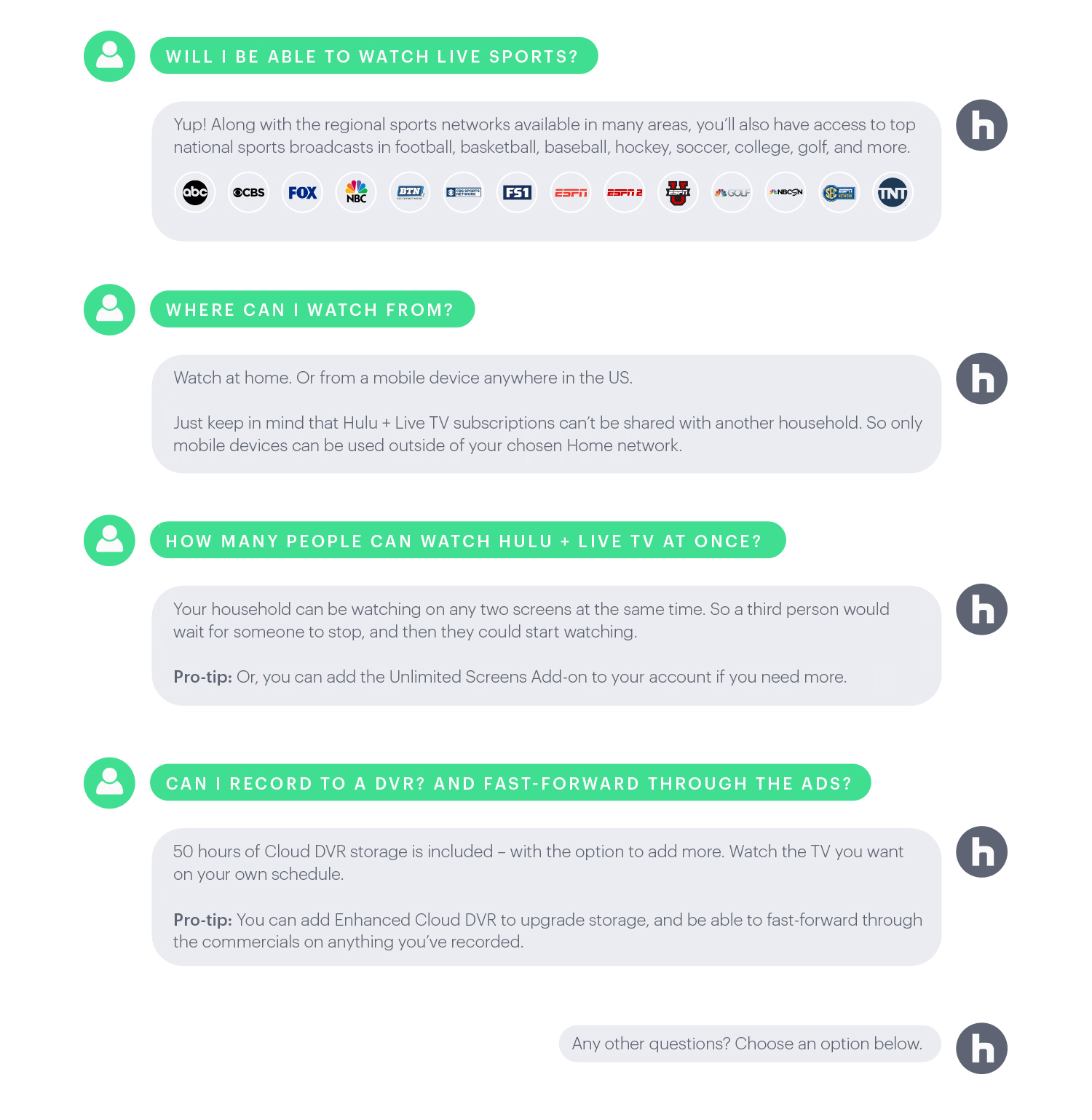The height and width of the screenshot is (1120, 1092).
Task: Click the SEC Network logo
Action: coord(839,193)
